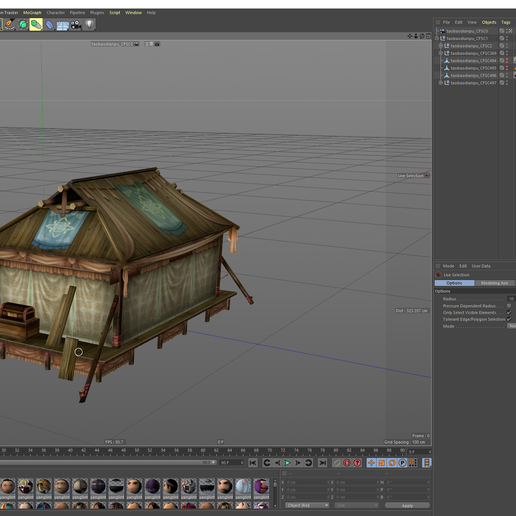The width and height of the screenshot is (516, 516).
Task: Open the blue deformer capsule icon
Action: coord(49,25)
